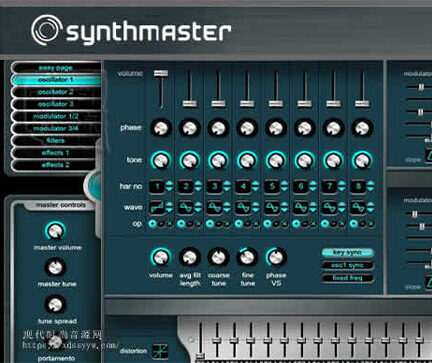Enable the fixed freq button

click(347, 278)
